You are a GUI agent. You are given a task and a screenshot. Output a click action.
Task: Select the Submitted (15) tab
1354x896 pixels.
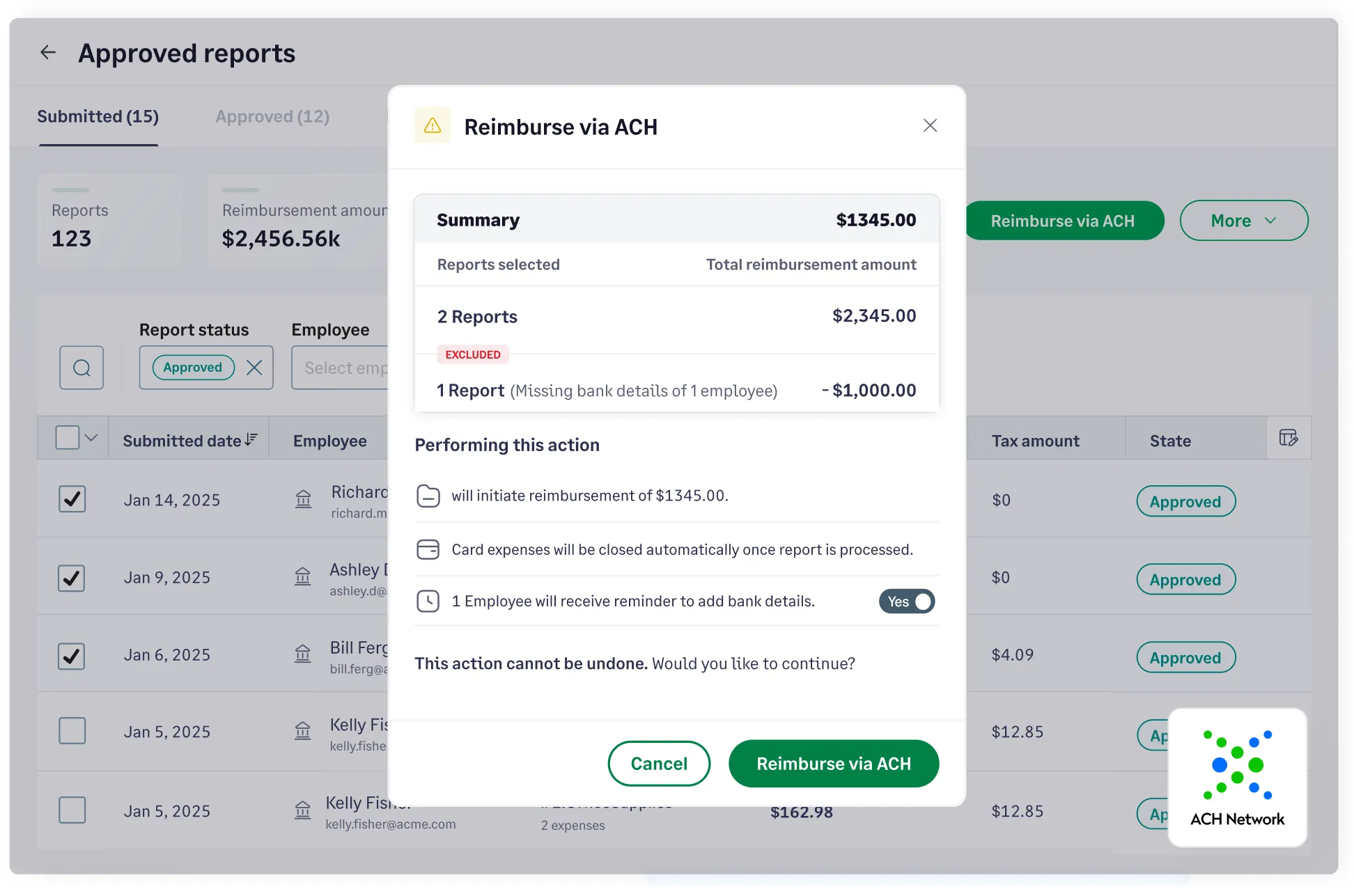tap(98, 116)
